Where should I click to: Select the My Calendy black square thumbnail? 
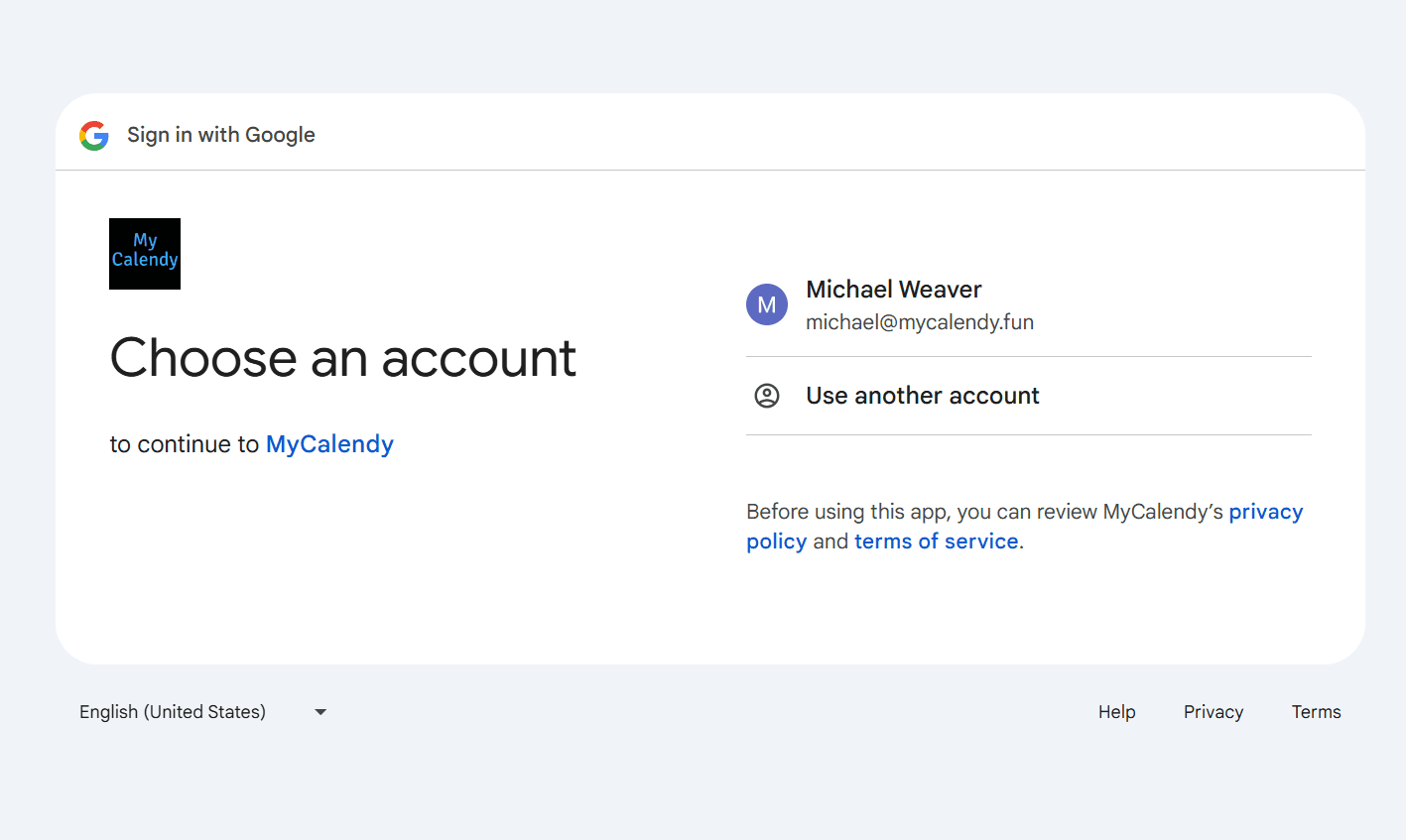(x=144, y=253)
